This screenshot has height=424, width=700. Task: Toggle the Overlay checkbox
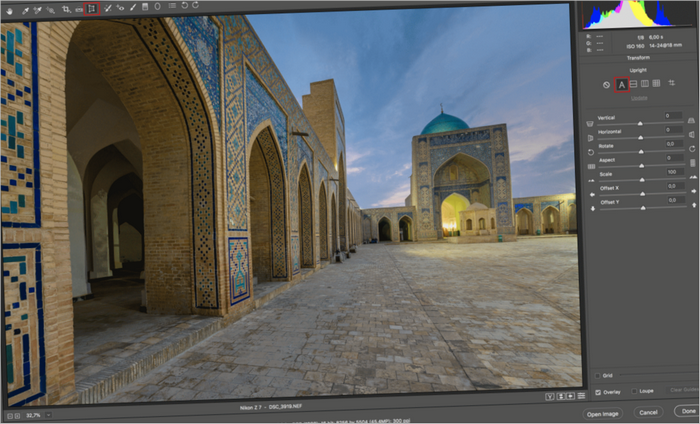pyautogui.click(x=598, y=392)
